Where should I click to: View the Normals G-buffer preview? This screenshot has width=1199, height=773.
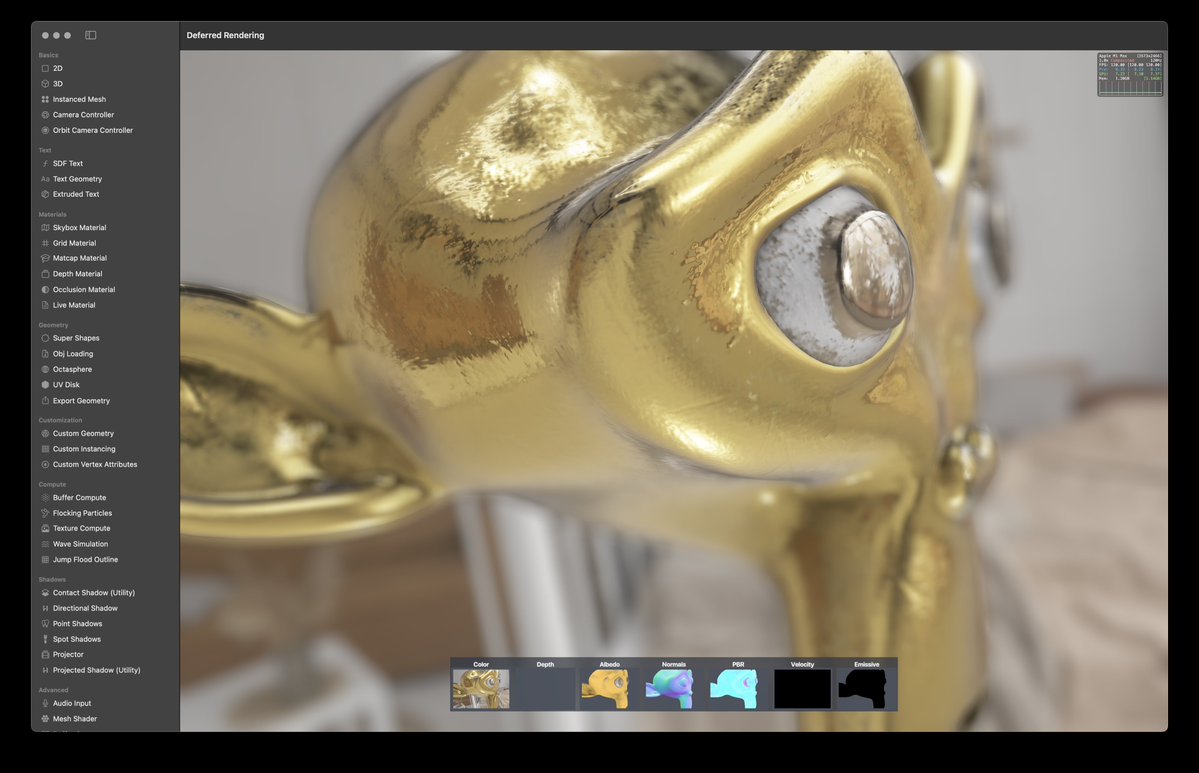coord(672,686)
